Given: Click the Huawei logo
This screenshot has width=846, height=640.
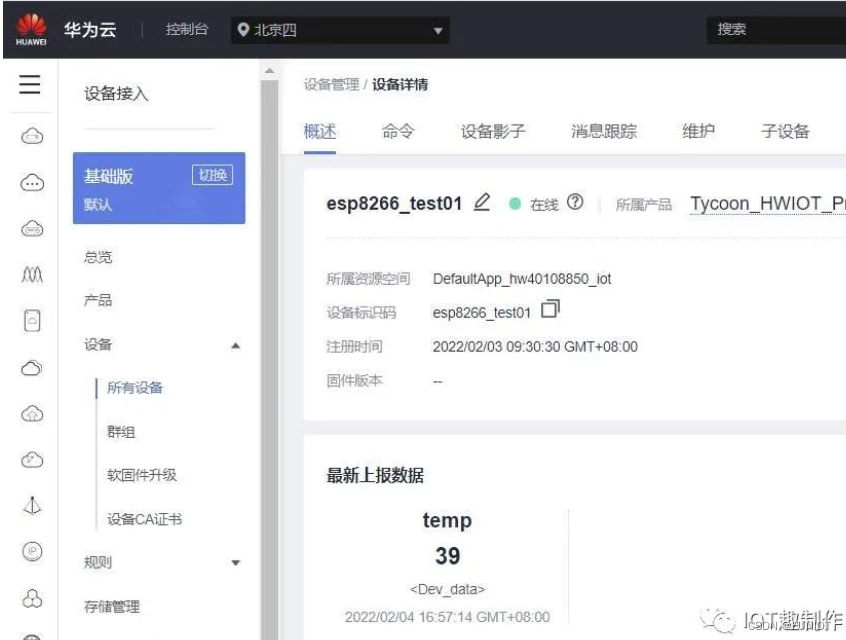Looking at the screenshot, I should (31, 29).
